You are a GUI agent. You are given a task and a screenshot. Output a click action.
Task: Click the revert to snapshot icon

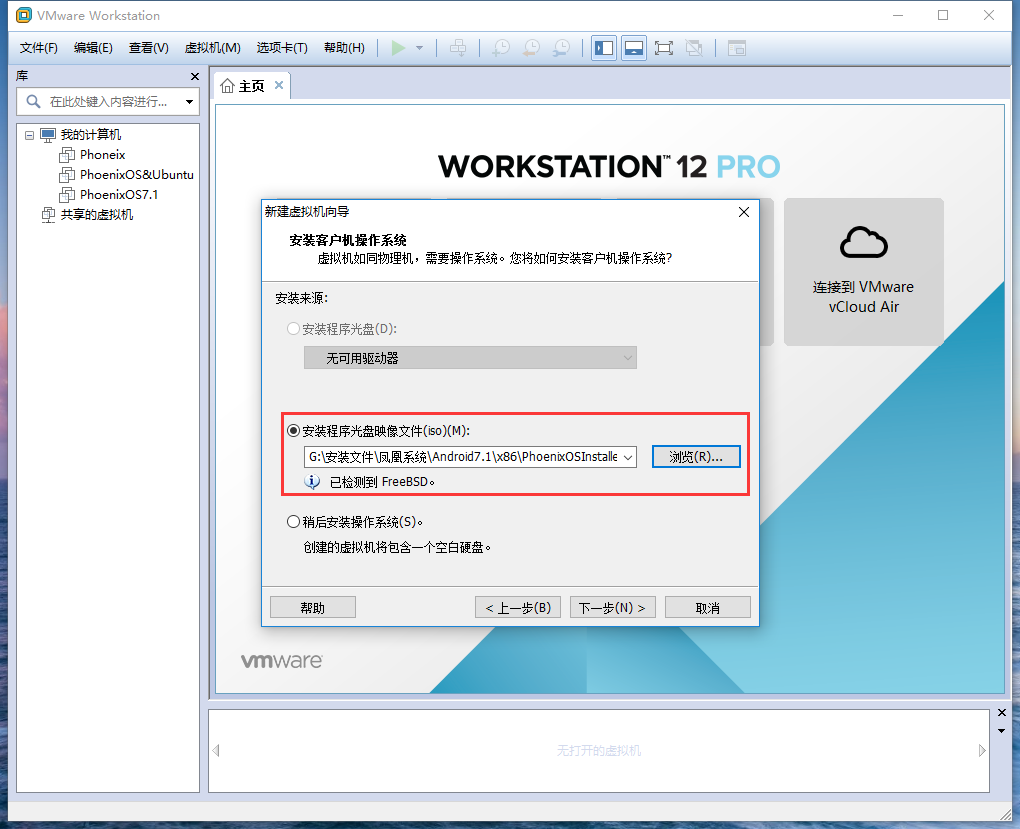click(x=531, y=48)
